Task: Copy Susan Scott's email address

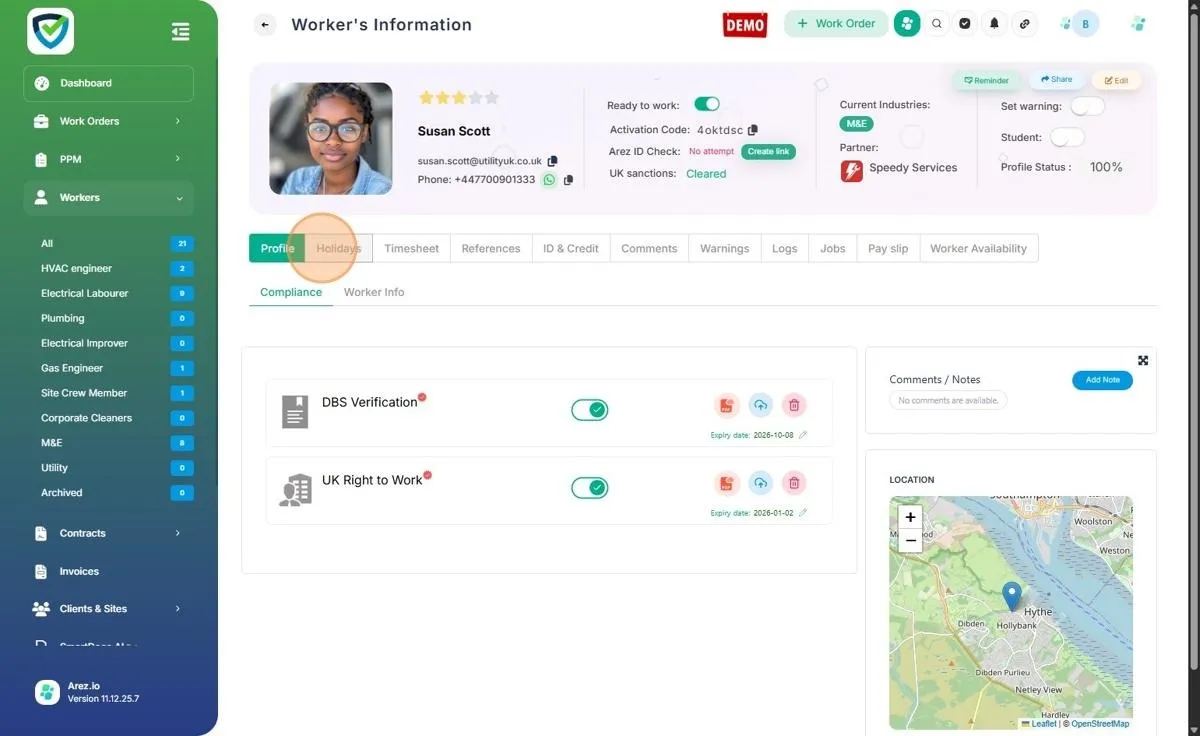Action: [x=552, y=161]
